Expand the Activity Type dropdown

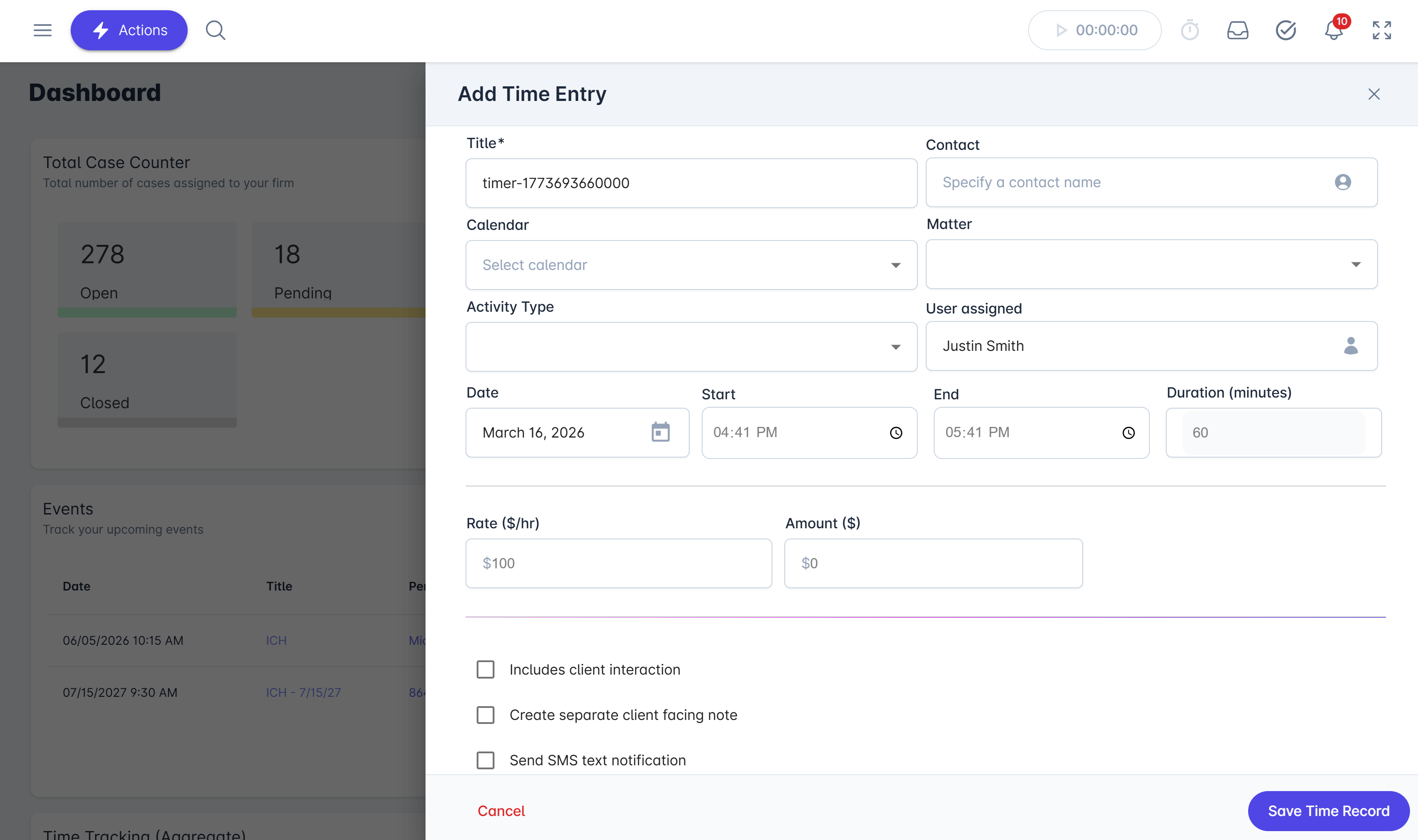(x=691, y=347)
